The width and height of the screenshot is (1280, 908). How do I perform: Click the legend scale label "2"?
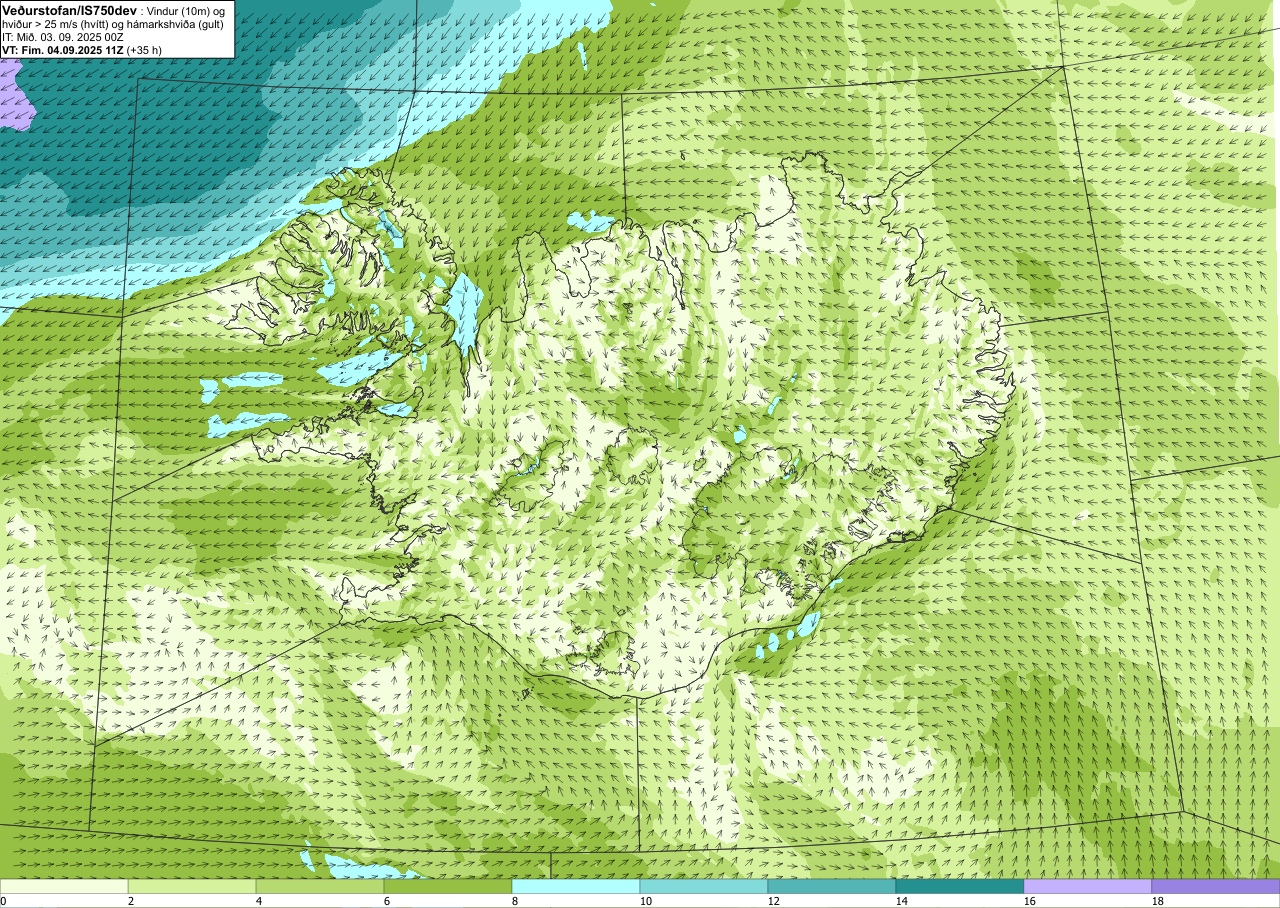click(130, 901)
